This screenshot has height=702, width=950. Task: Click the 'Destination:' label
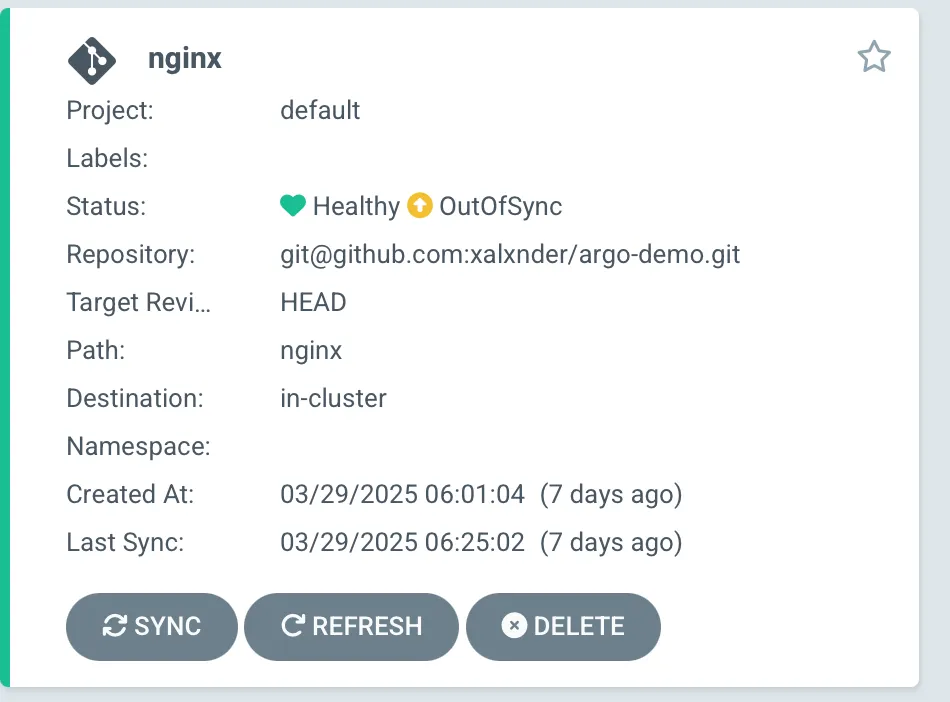coord(135,399)
